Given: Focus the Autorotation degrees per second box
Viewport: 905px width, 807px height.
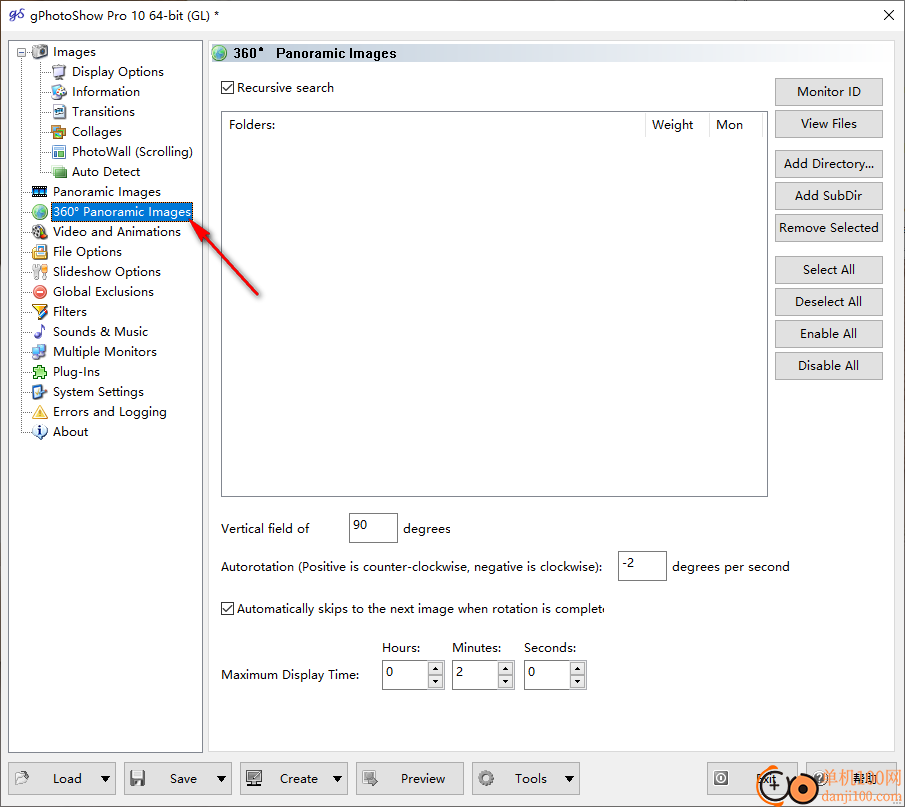Looking at the screenshot, I should tap(642, 566).
